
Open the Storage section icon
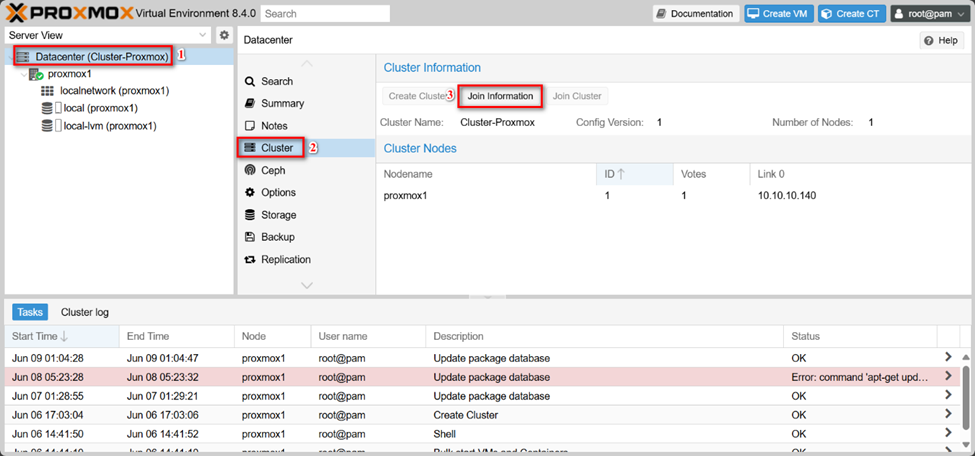point(251,215)
